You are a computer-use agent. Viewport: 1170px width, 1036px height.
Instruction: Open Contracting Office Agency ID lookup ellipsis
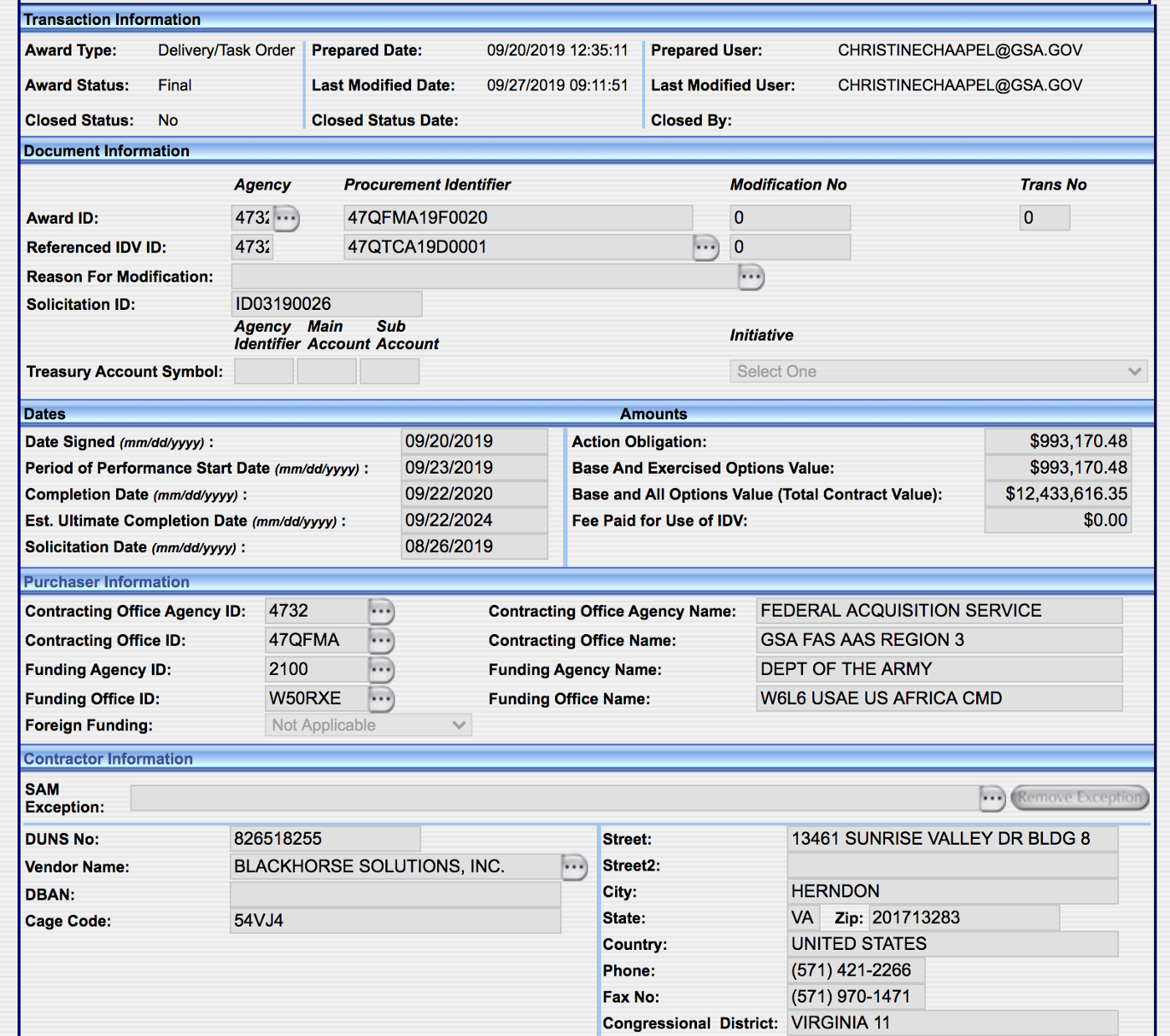381,612
